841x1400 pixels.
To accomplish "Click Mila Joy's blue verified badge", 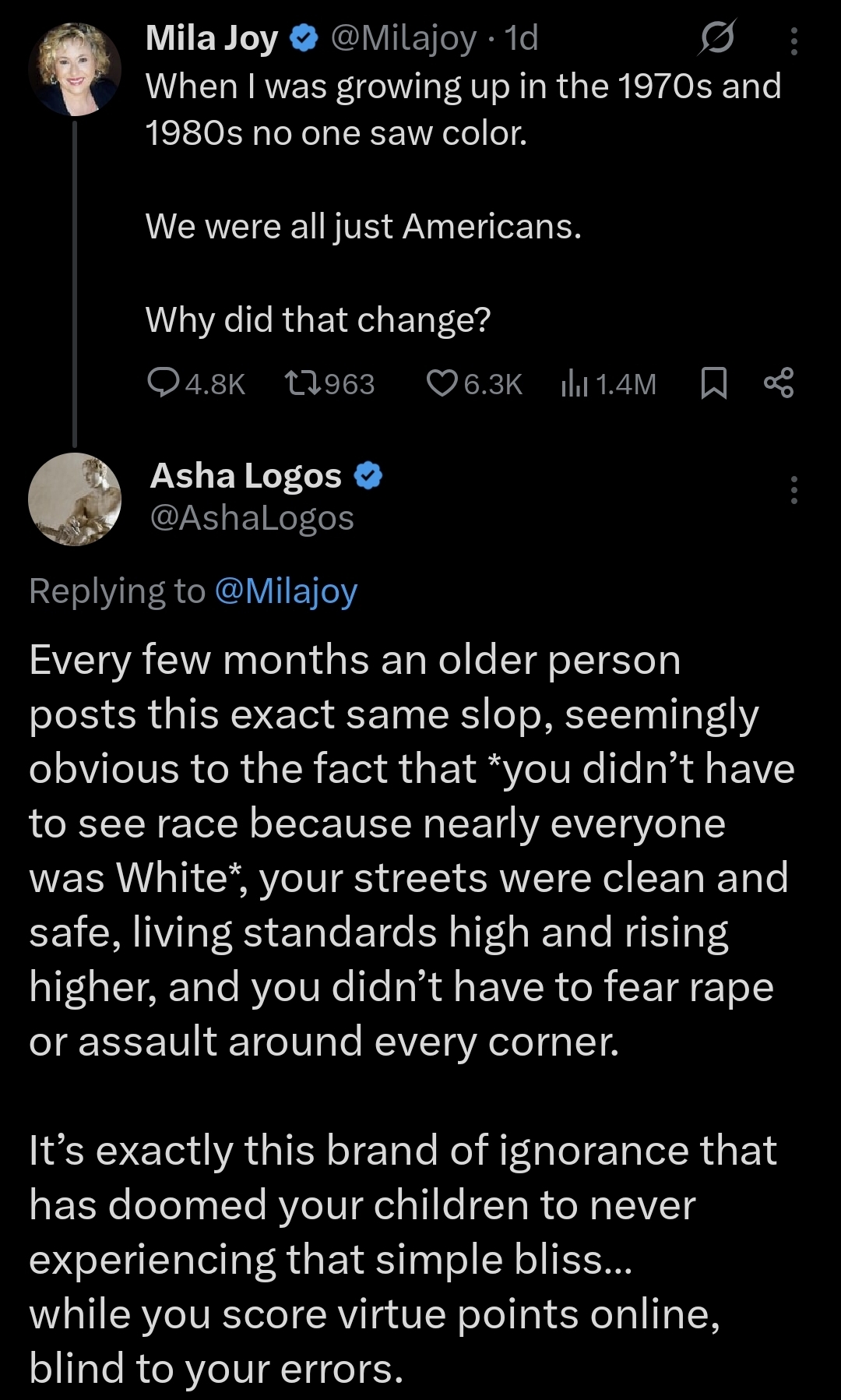I will click(x=304, y=38).
